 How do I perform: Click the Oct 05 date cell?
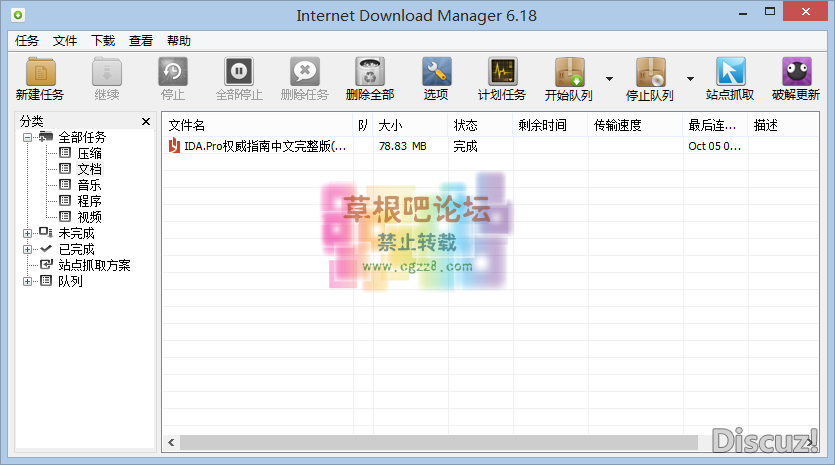714,146
